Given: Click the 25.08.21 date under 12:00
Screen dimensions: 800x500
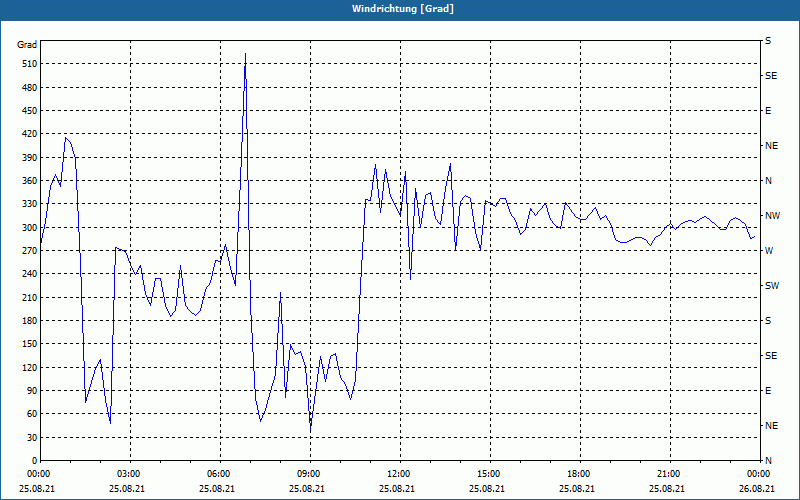Looking at the screenshot, I should 397,489.
